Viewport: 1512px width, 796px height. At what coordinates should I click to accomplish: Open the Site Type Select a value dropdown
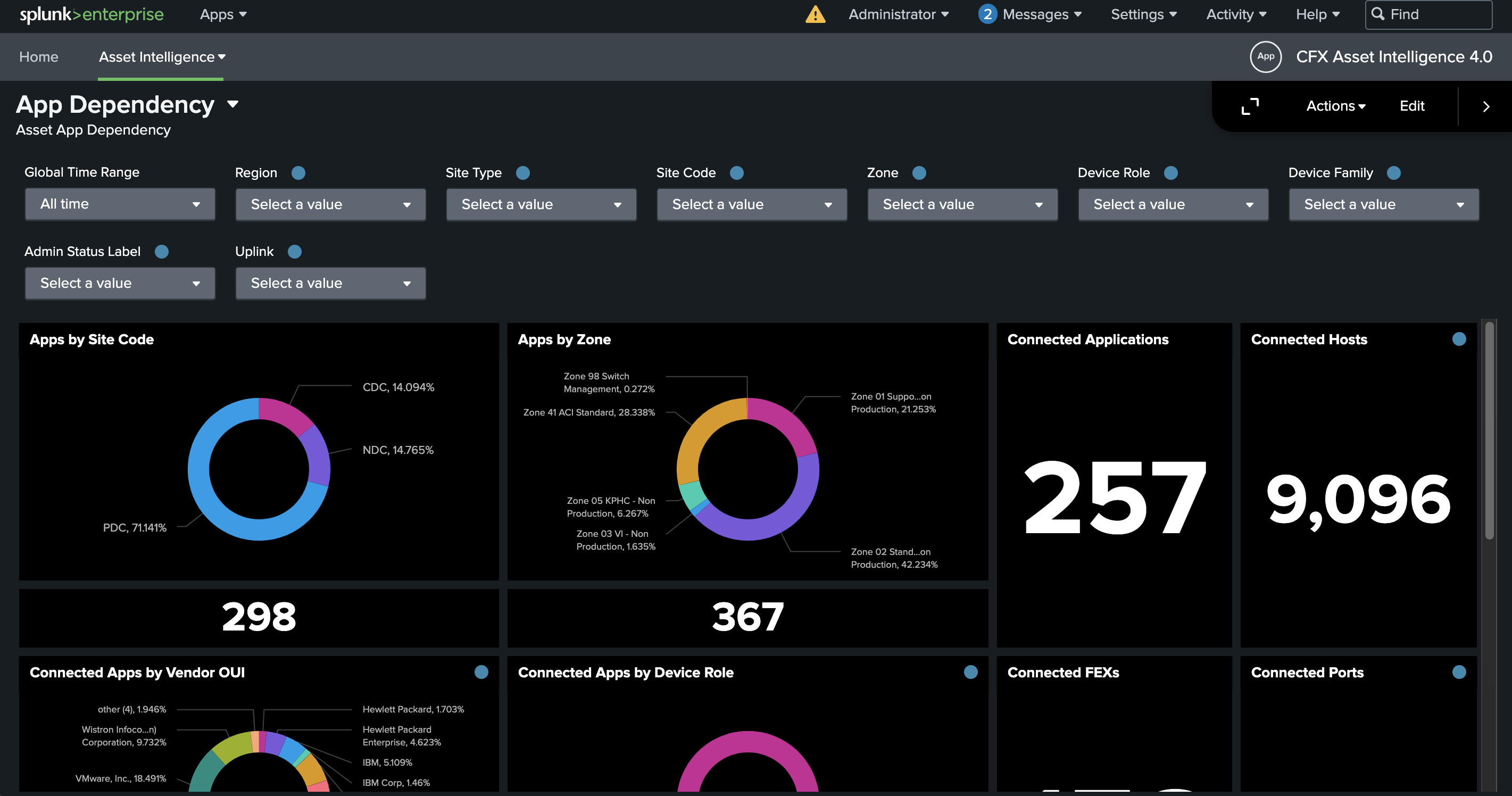click(541, 204)
